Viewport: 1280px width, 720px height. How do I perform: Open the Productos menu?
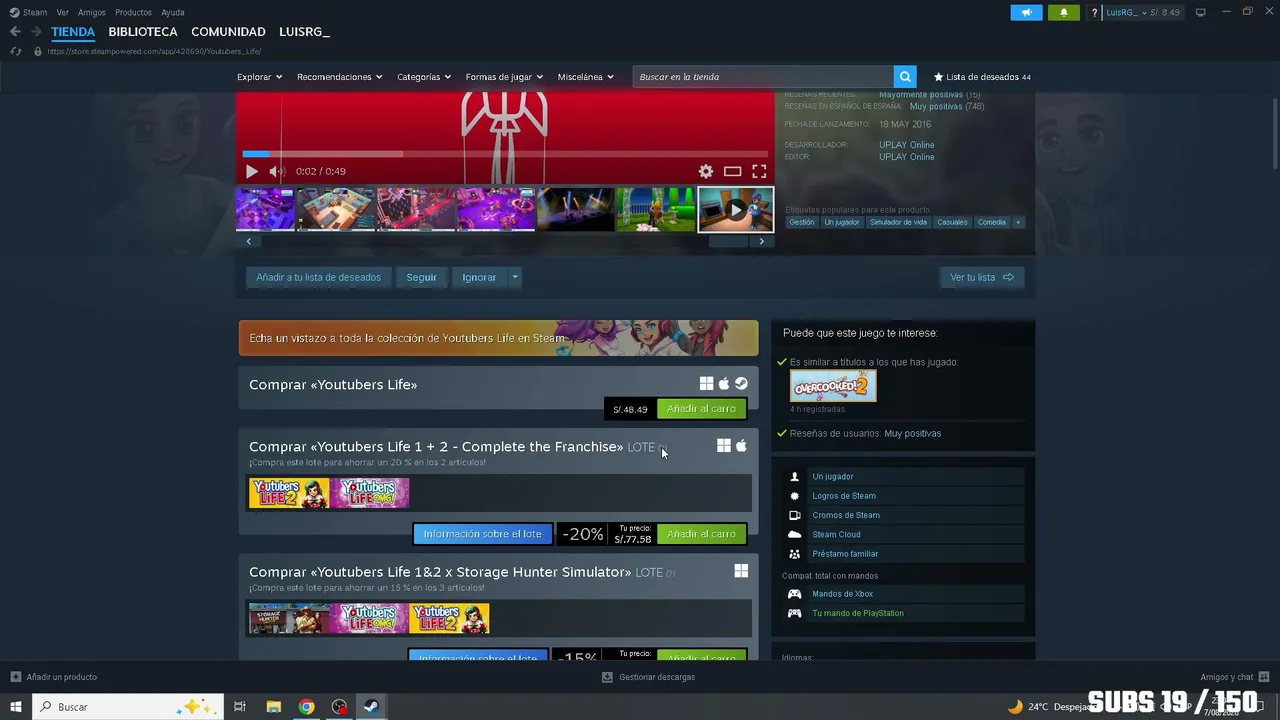tap(134, 12)
